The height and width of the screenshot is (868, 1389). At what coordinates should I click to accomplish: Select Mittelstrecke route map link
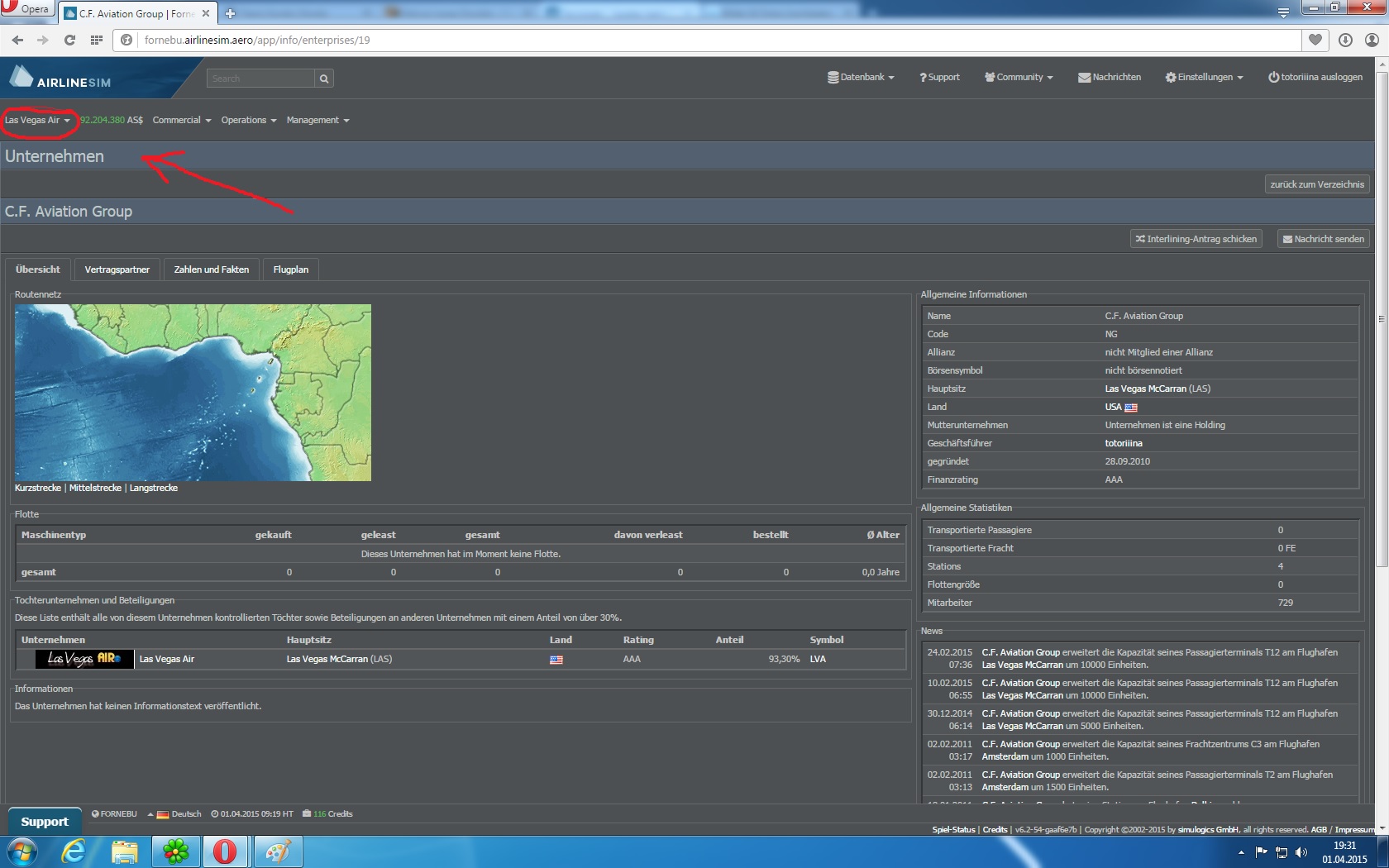pos(95,489)
